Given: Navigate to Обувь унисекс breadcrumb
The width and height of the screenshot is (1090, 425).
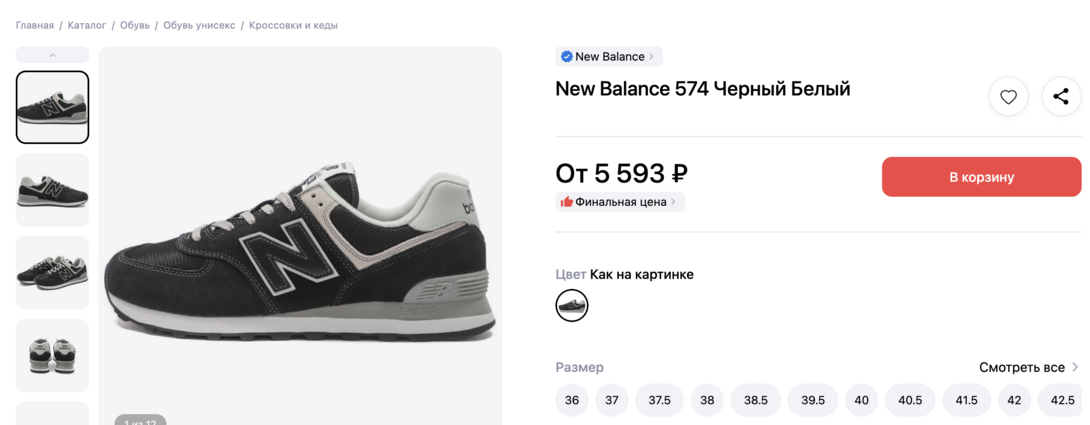Looking at the screenshot, I should [199, 25].
